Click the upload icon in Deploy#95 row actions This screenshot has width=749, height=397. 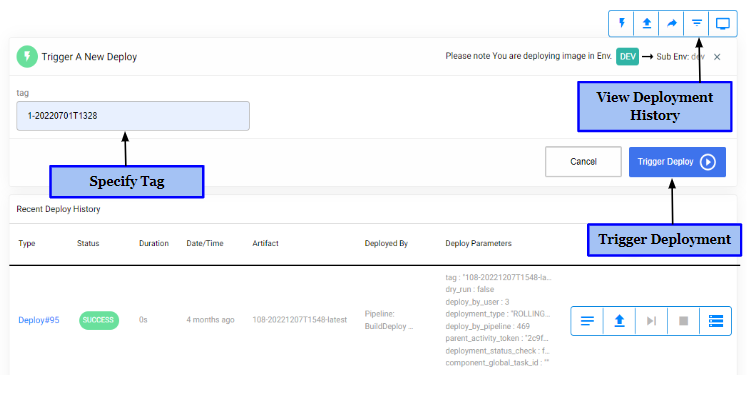(619, 321)
